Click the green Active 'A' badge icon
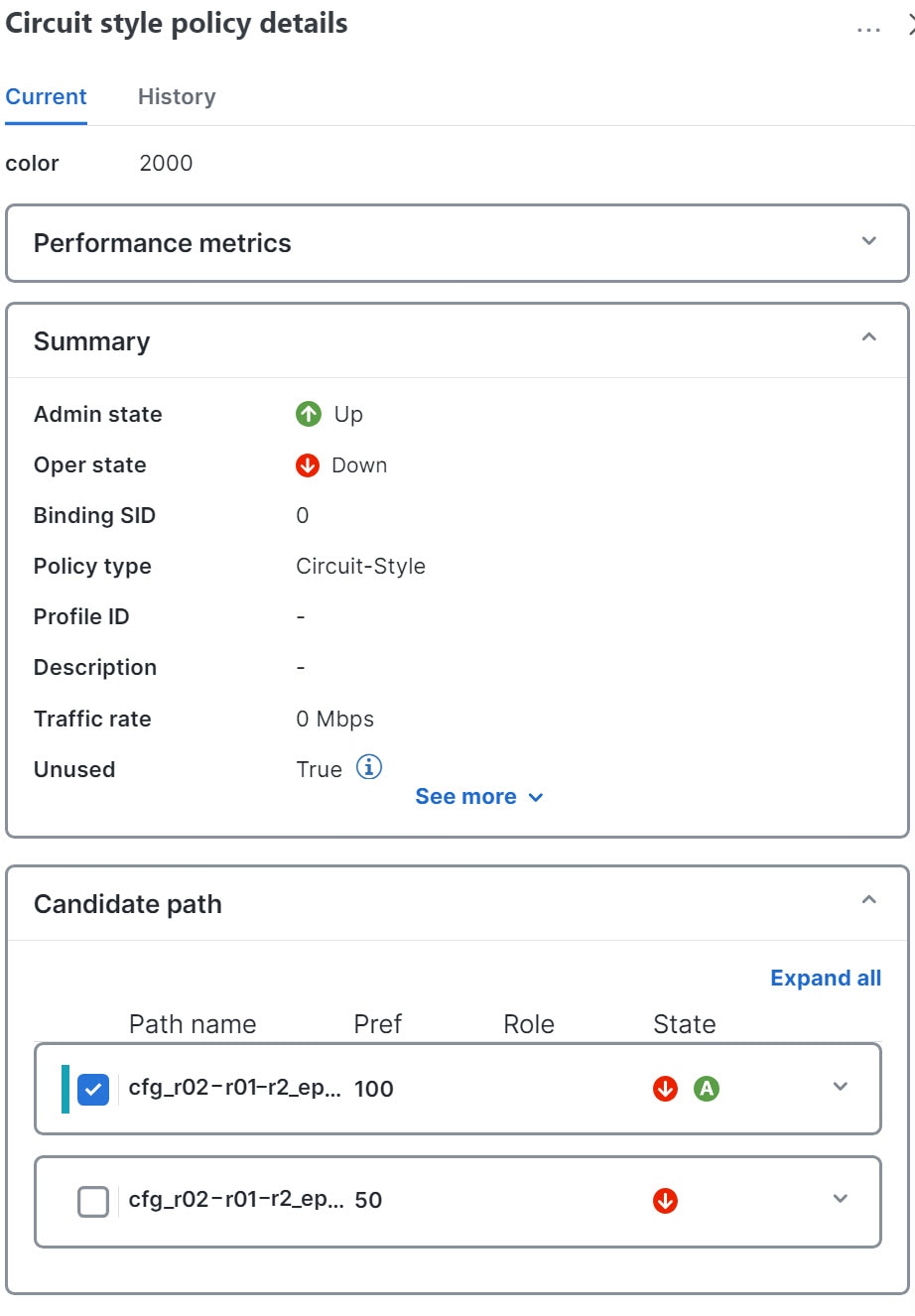Image resolution: width=915 pixels, height=1316 pixels. tap(707, 1089)
